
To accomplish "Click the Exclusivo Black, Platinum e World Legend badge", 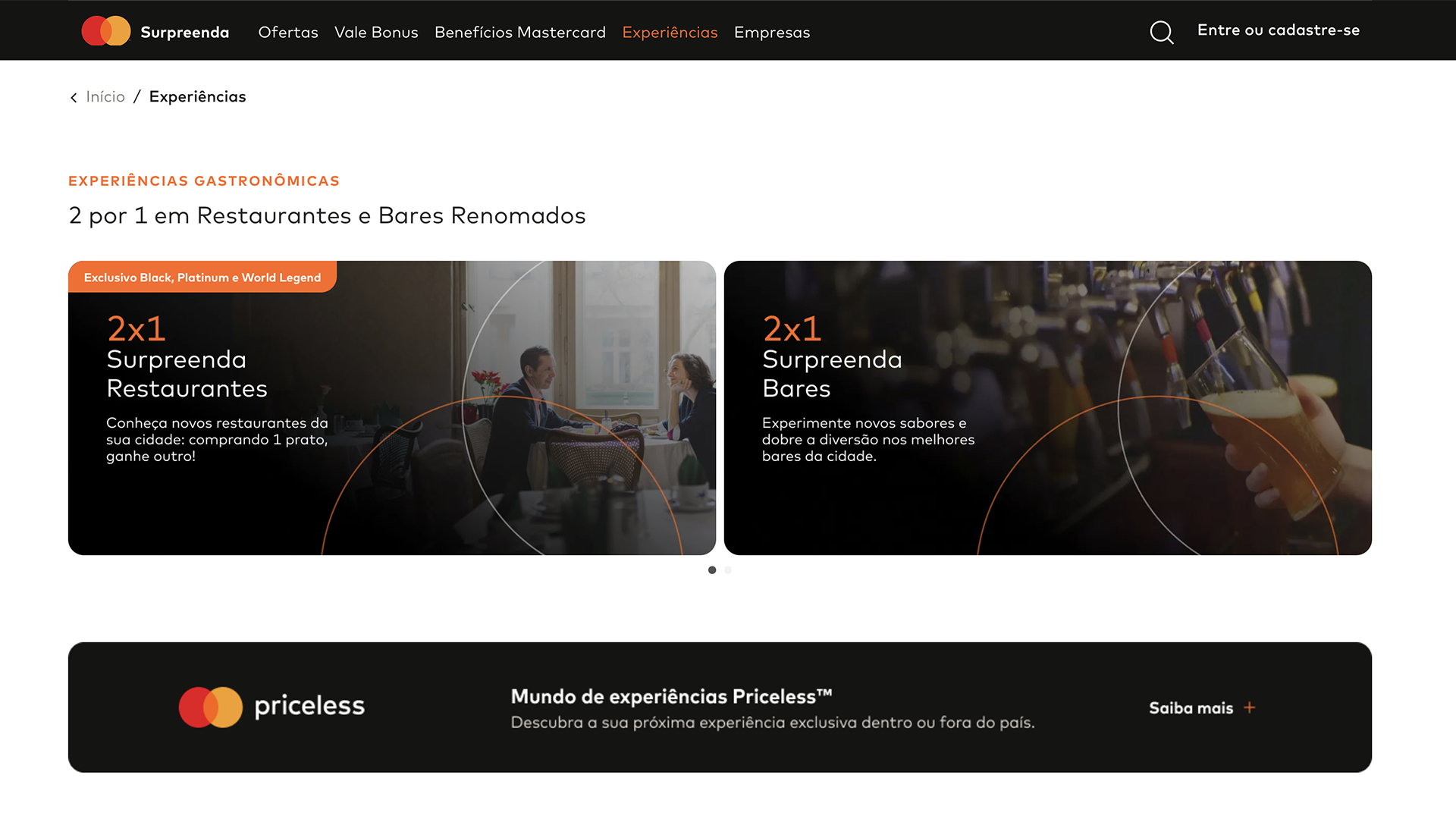I will coord(202,278).
